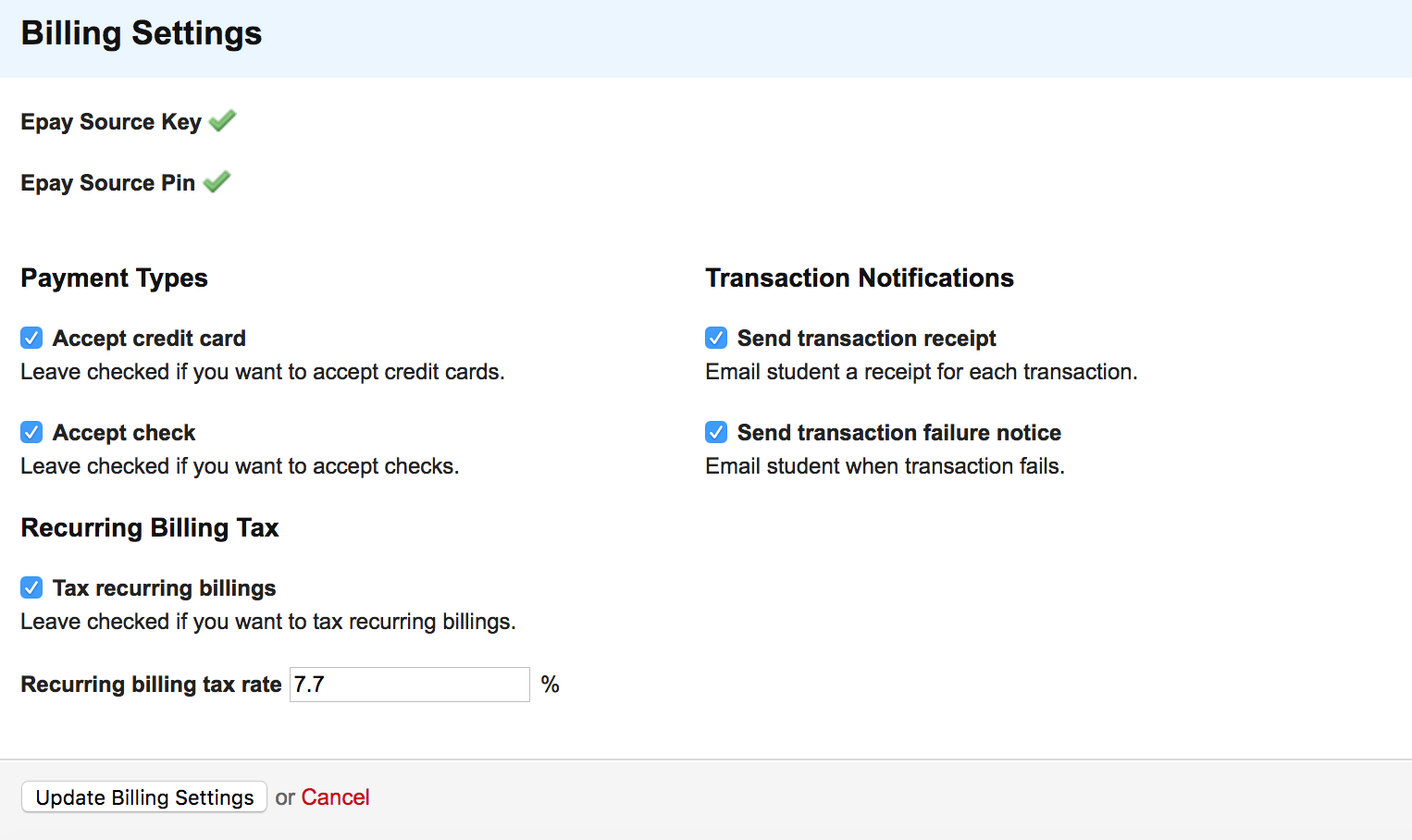Click the Epay Source Key label

click(111, 122)
